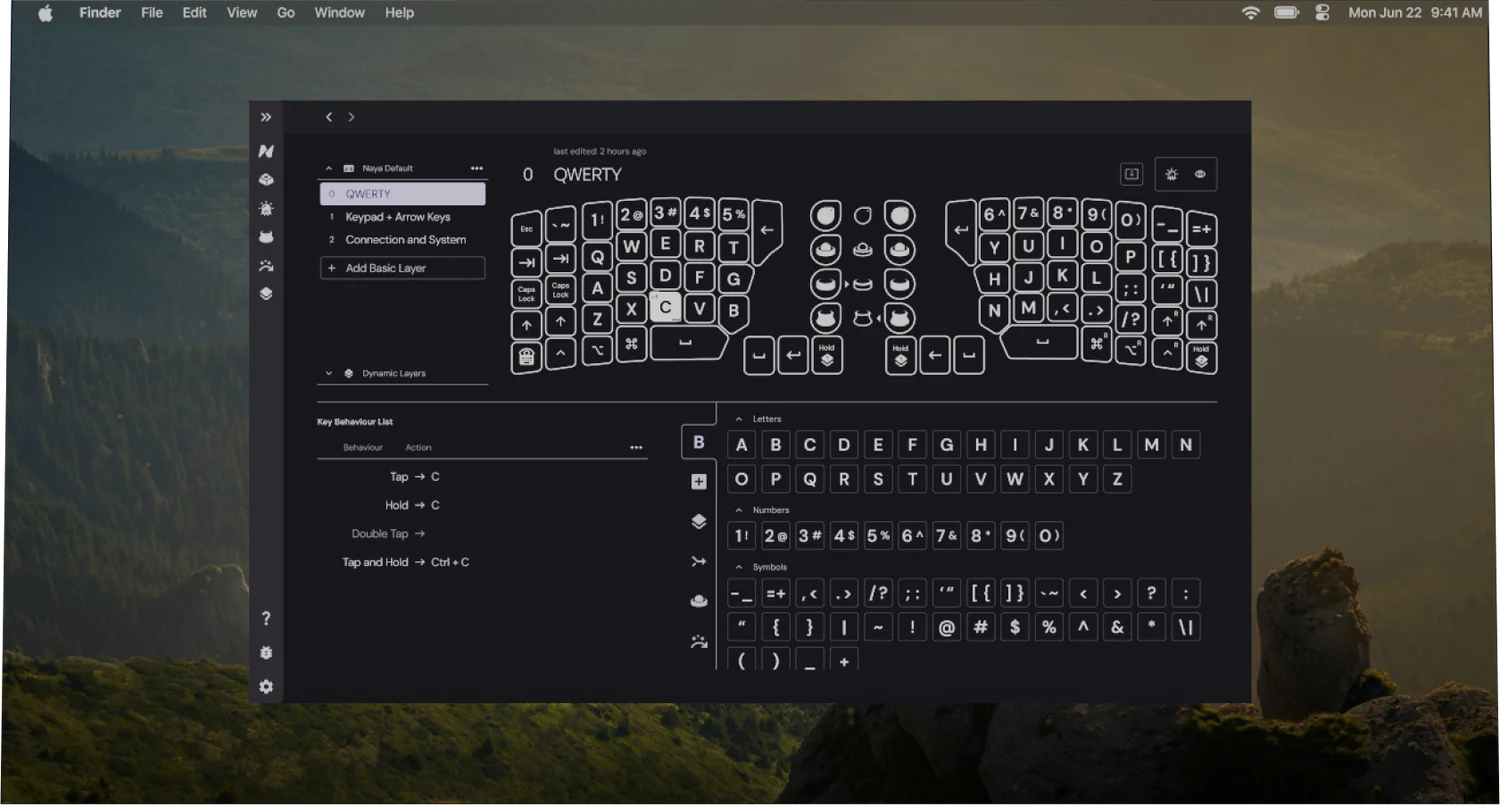Expand the Dynamic Layers section
The height and width of the screenshot is (805, 1500).
pyautogui.click(x=329, y=374)
